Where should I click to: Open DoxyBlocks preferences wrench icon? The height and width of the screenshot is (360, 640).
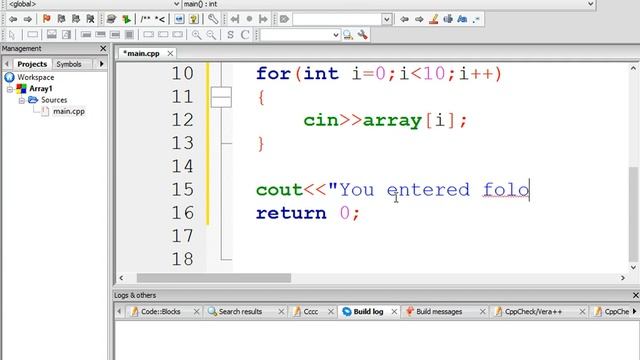click(213, 19)
